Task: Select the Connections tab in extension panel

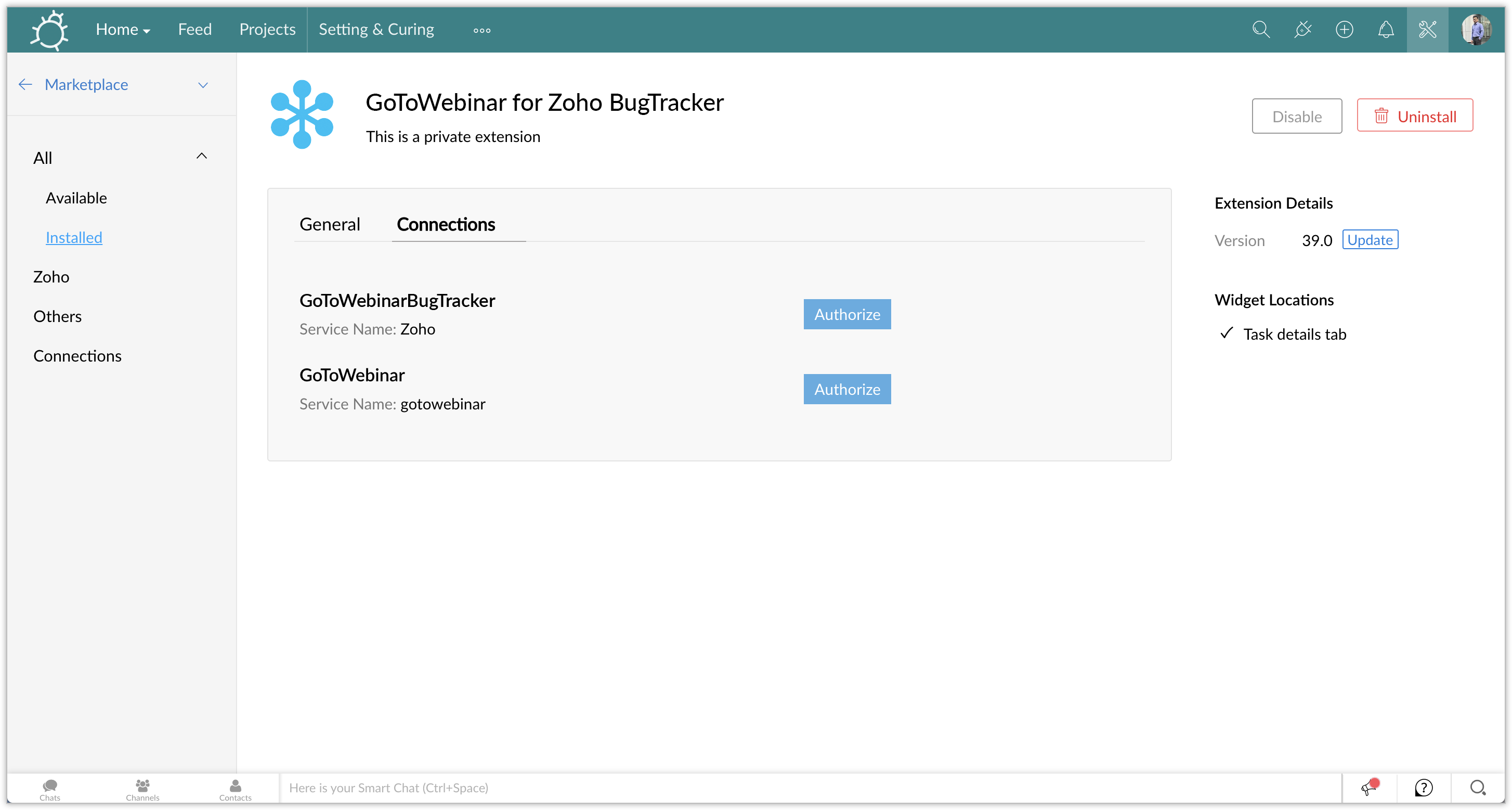Action: [446, 224]
